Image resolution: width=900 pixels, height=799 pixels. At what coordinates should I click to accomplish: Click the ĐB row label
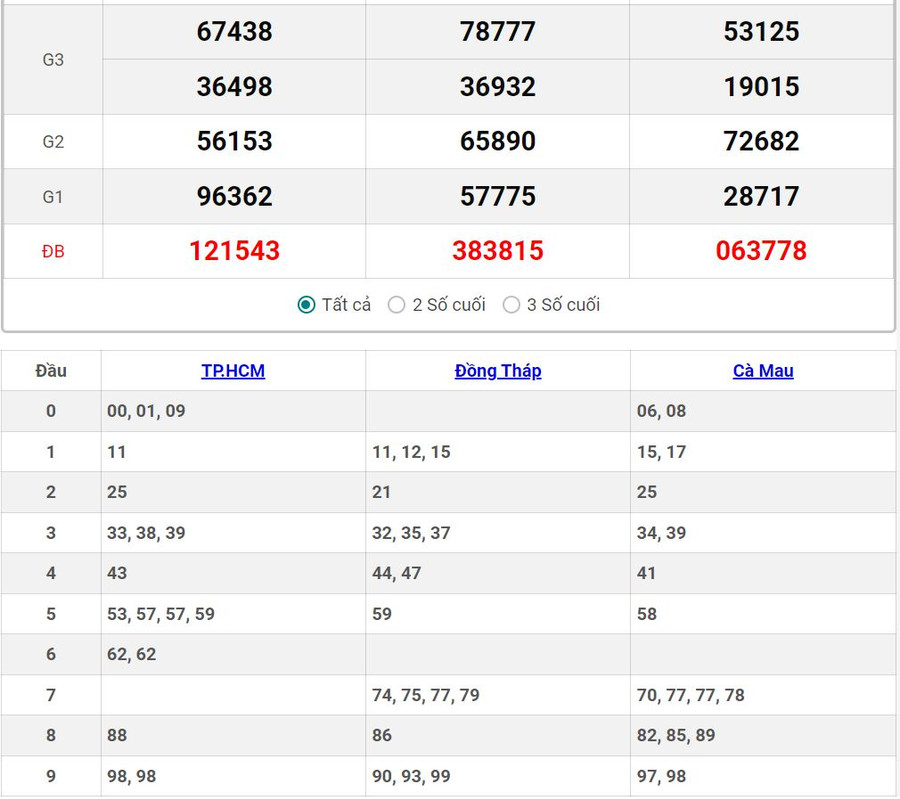[53, 252]
